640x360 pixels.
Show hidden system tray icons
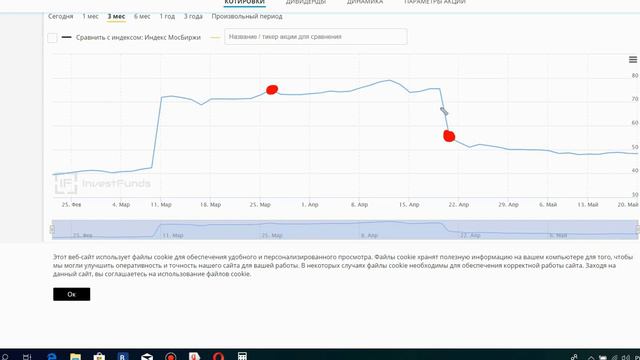[591, 358]
